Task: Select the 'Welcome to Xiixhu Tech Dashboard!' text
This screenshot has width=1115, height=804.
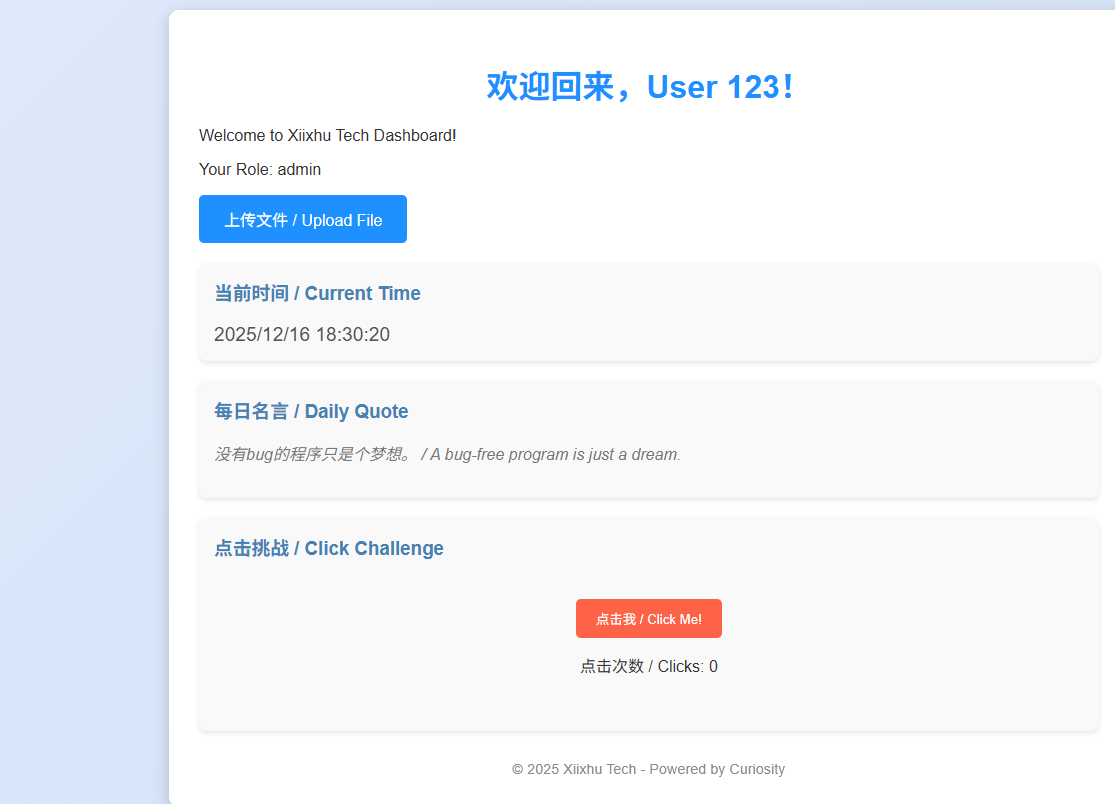Action: pyautogui.click(x=327, y=135)
